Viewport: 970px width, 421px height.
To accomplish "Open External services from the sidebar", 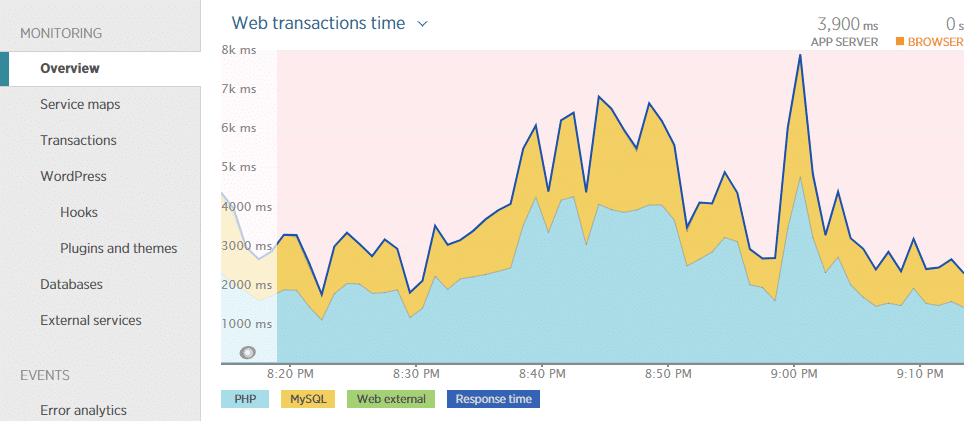I will [91, 320].
